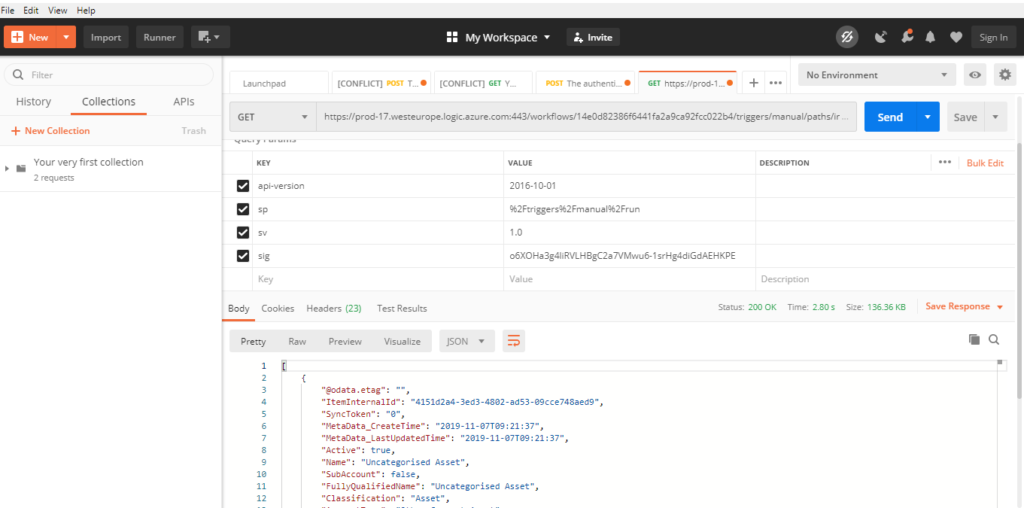The image size is (1024, 508).
Task: Open response Body tab
Action: point(239,308)
